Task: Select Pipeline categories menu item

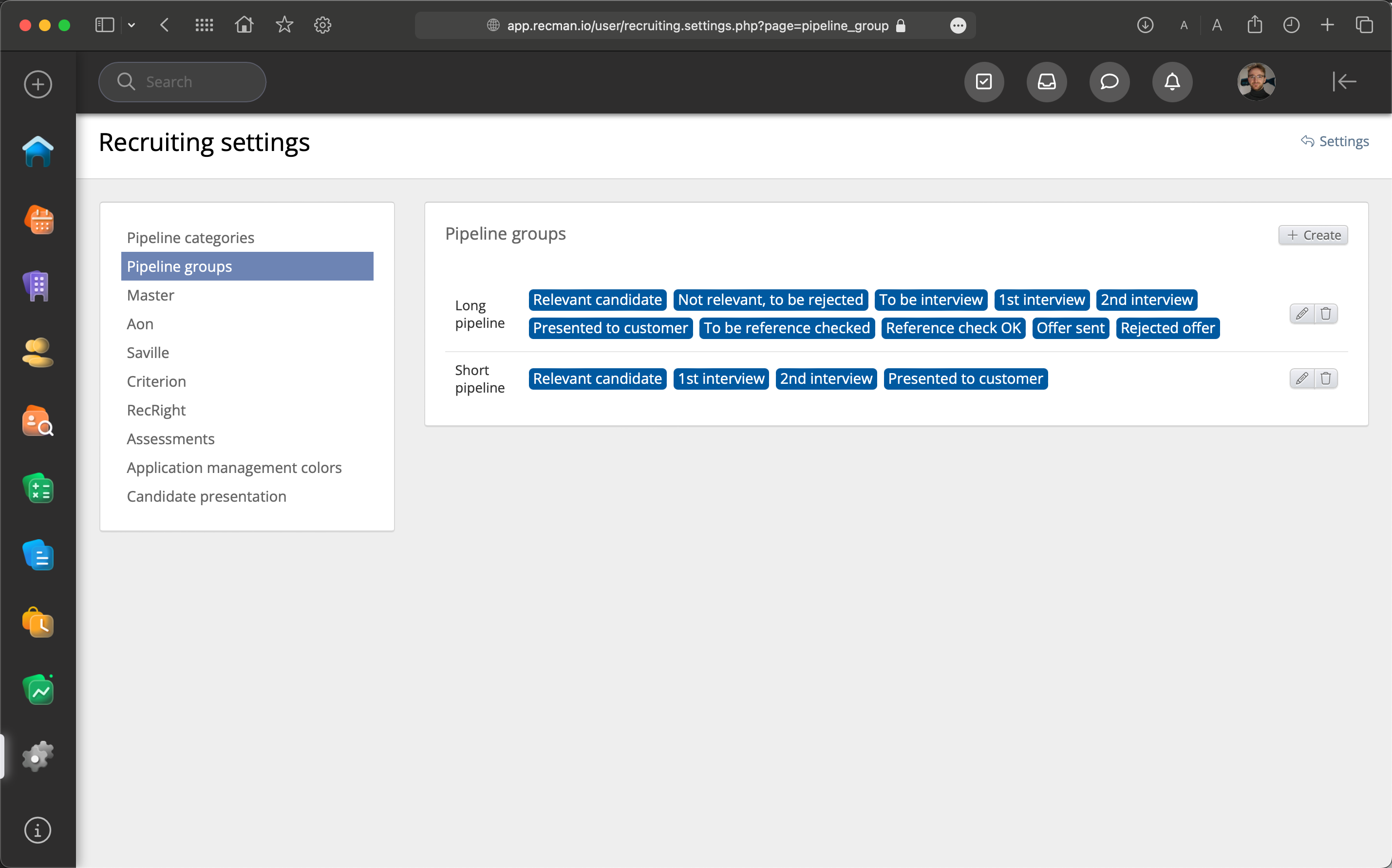Action: tap(190, 238)
